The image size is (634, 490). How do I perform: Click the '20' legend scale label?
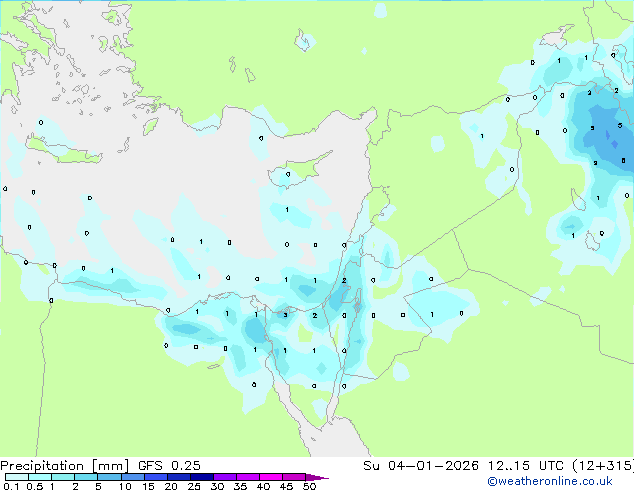[171, 486]
